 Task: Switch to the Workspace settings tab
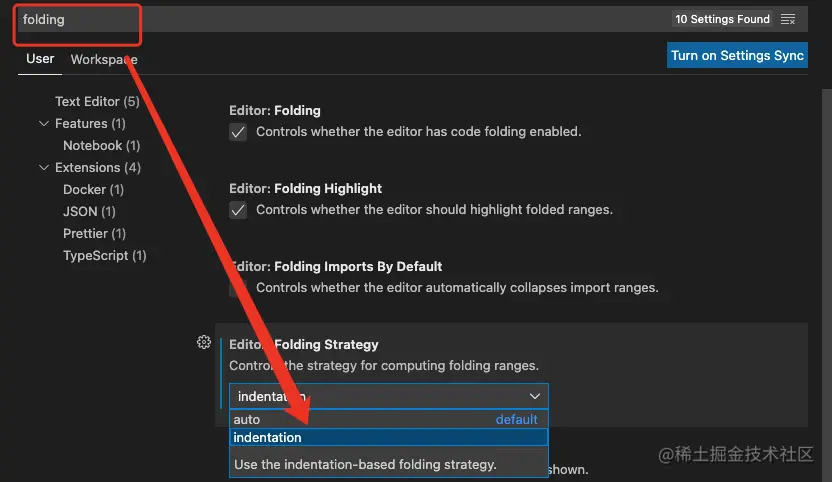[104, 59]
